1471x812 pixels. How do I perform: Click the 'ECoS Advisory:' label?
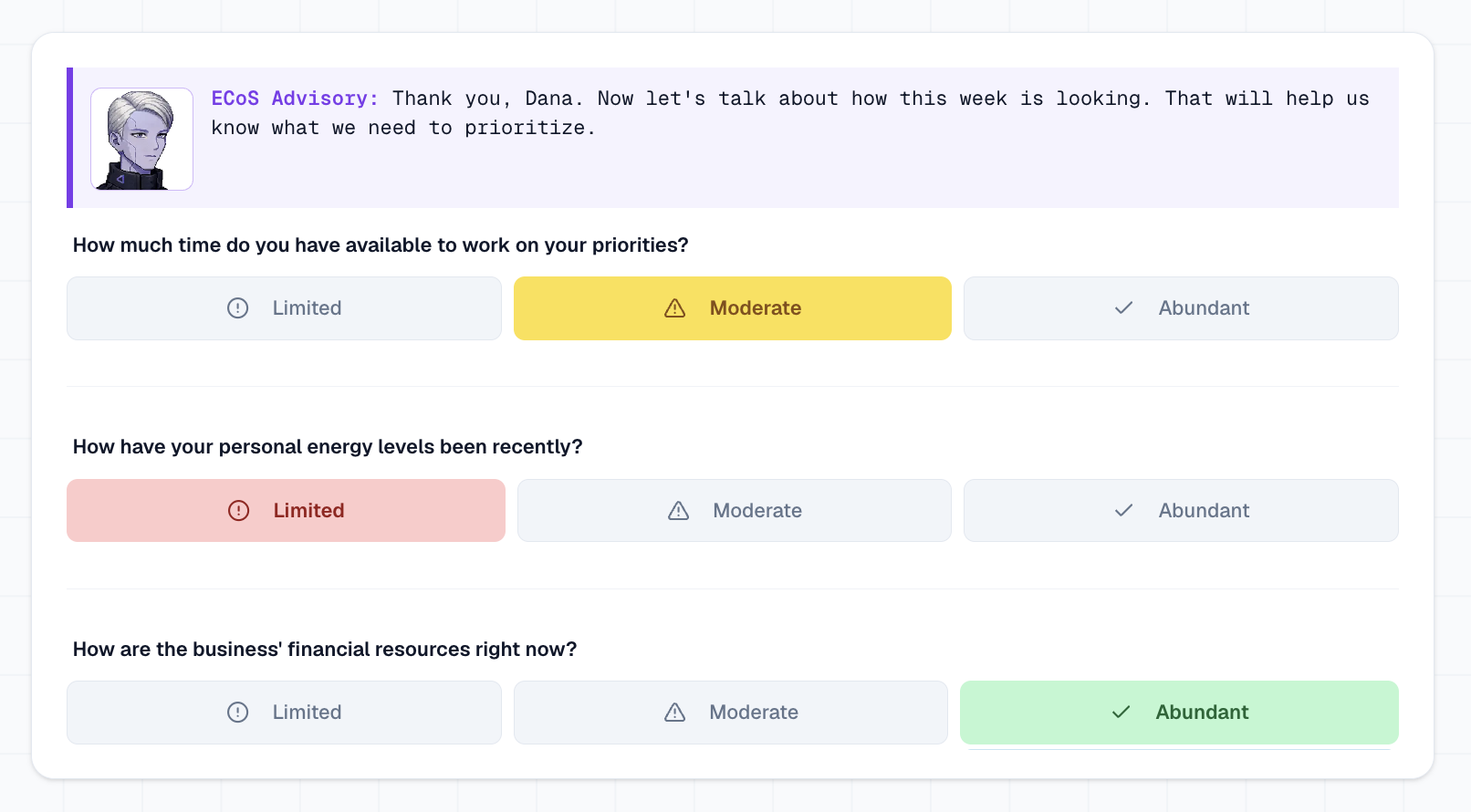pos(295,99)
